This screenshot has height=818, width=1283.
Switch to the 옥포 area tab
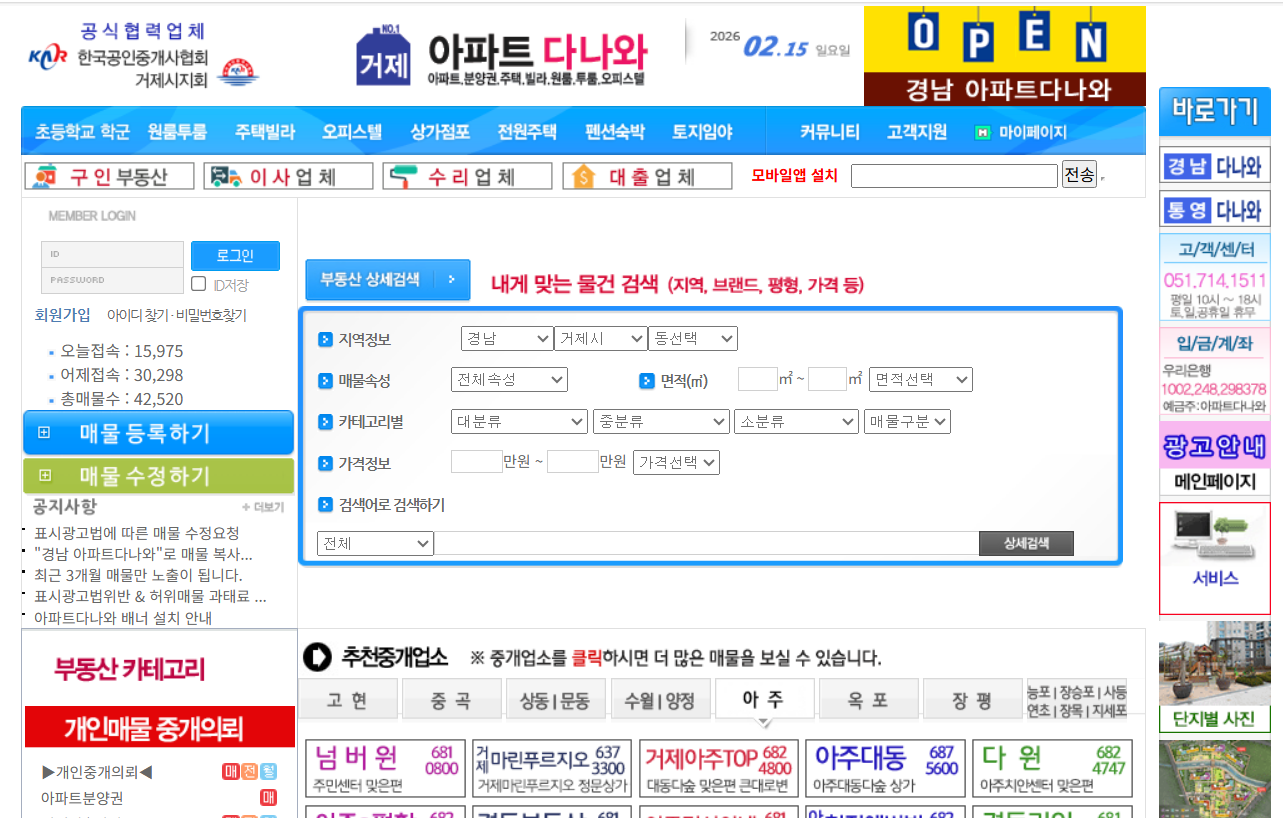[868, 699]
